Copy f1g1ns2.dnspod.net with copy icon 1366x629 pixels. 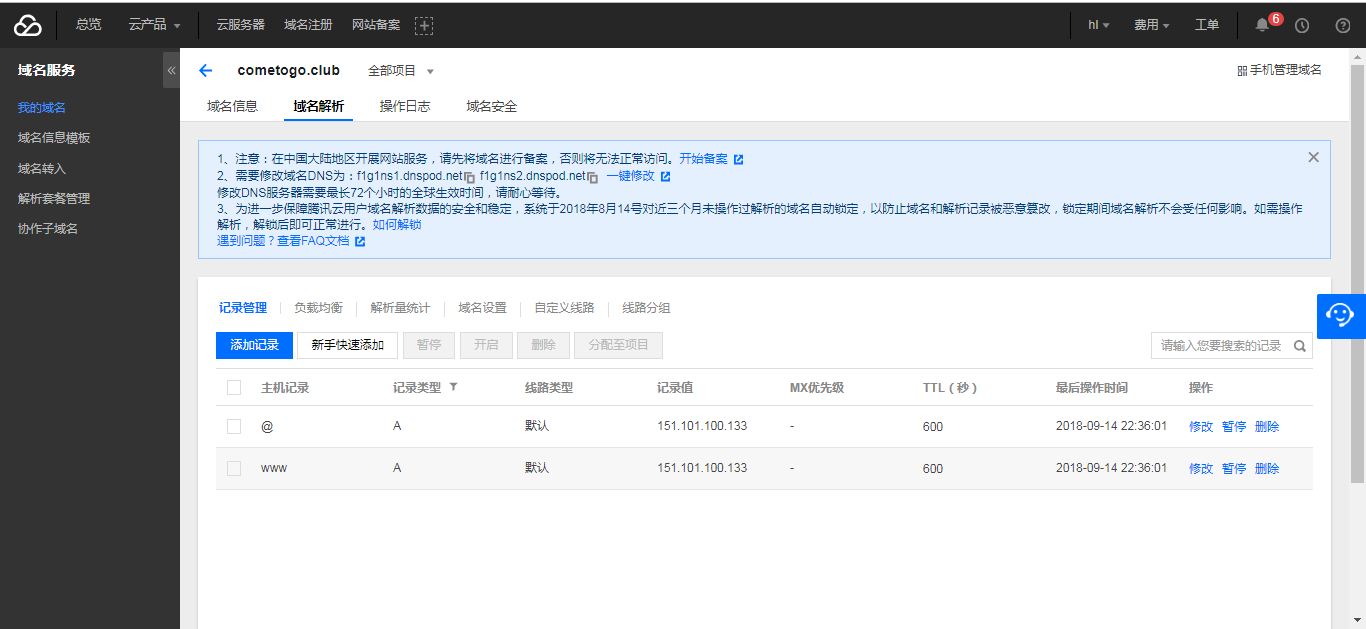tap(592, 177)
